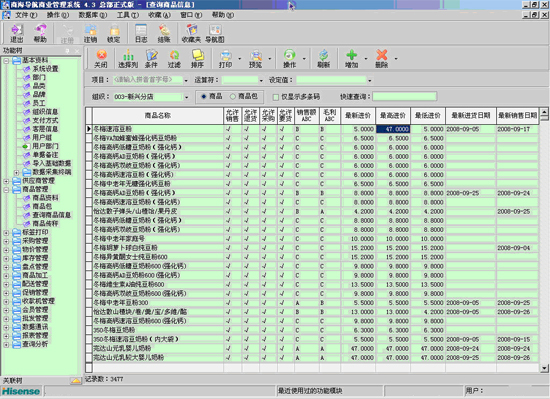550x399 pixels.
Task: Expand the 库存管理 tree node
Action: 6,259
